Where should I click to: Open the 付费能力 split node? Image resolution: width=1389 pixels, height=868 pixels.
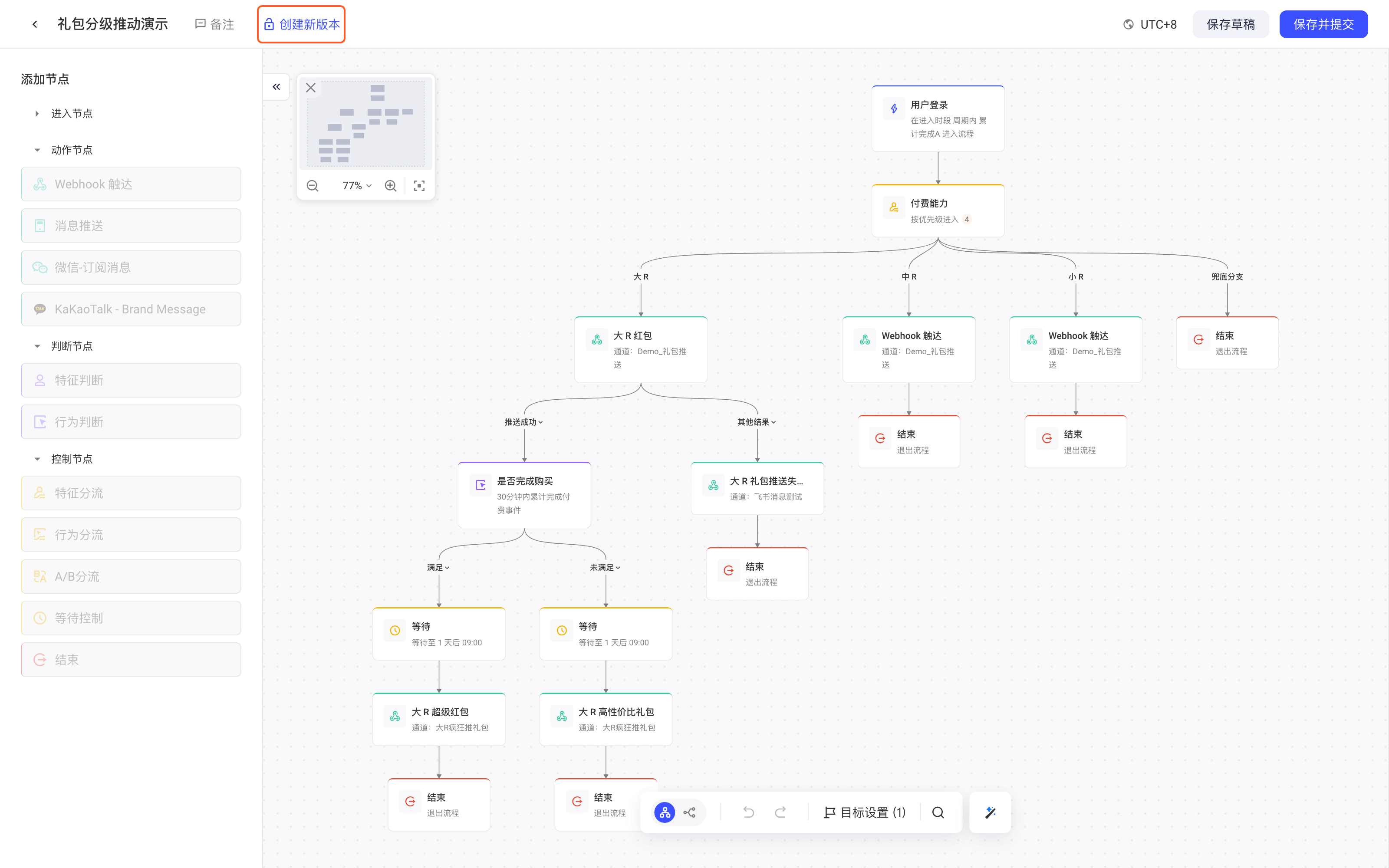(x=938, y=210)
